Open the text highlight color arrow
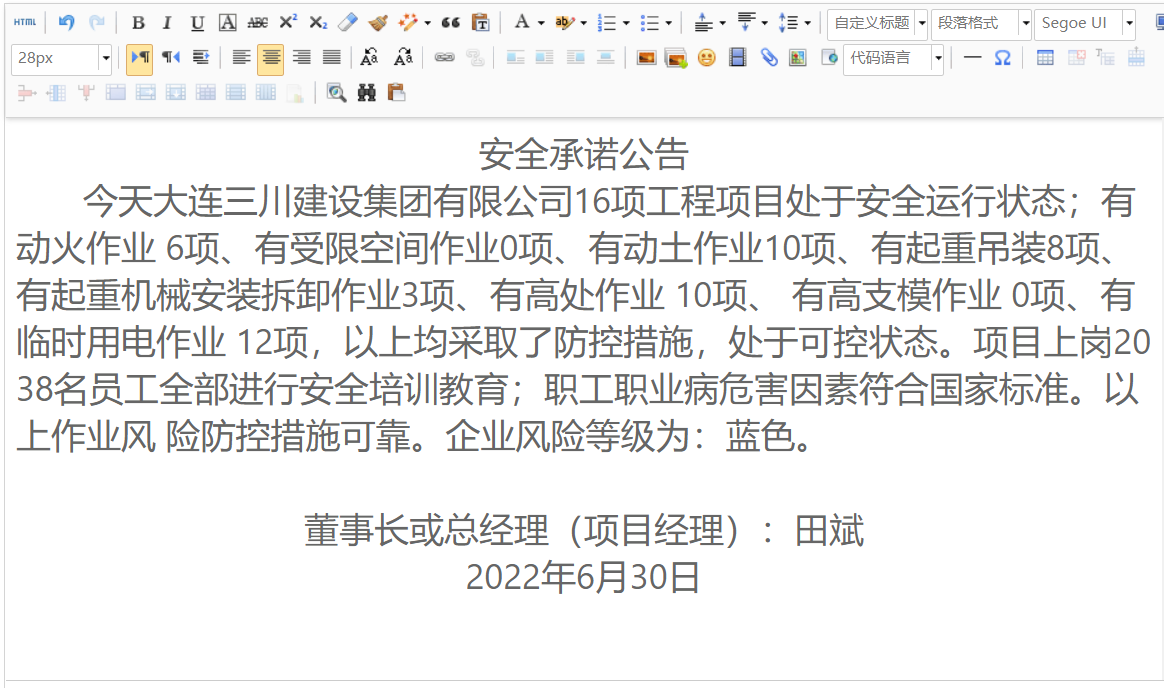The width and height of the screenshot is (1164, 688). (x=583, y=23)
